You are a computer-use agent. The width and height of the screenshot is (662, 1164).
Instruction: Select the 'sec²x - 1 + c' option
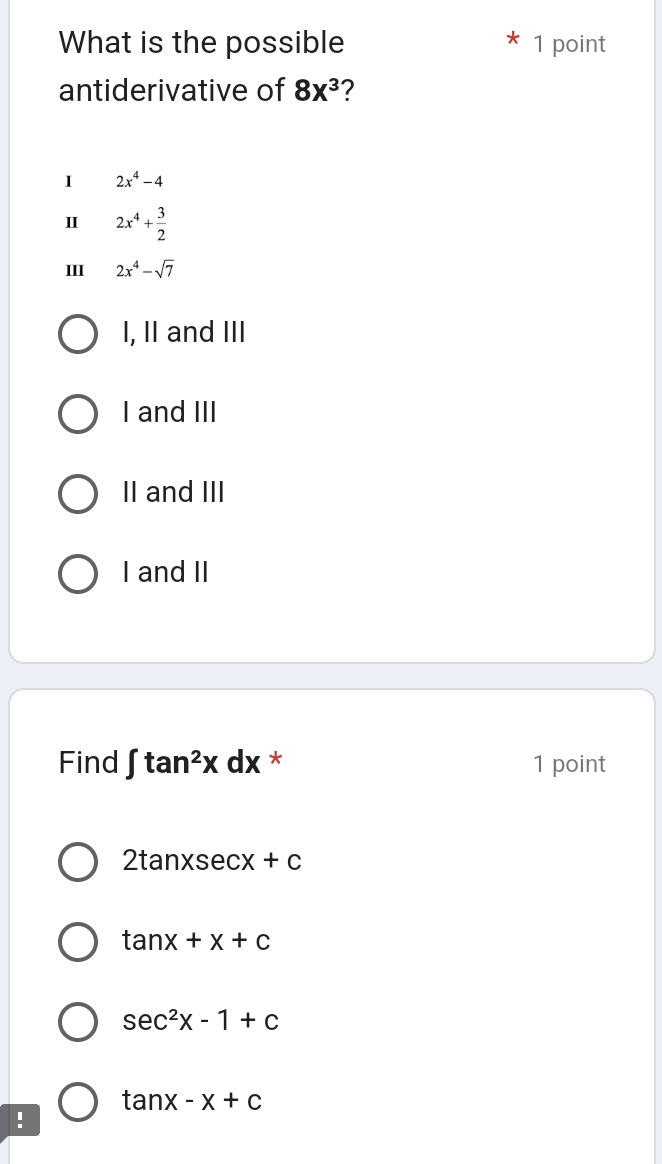[x=78, y=1021]
